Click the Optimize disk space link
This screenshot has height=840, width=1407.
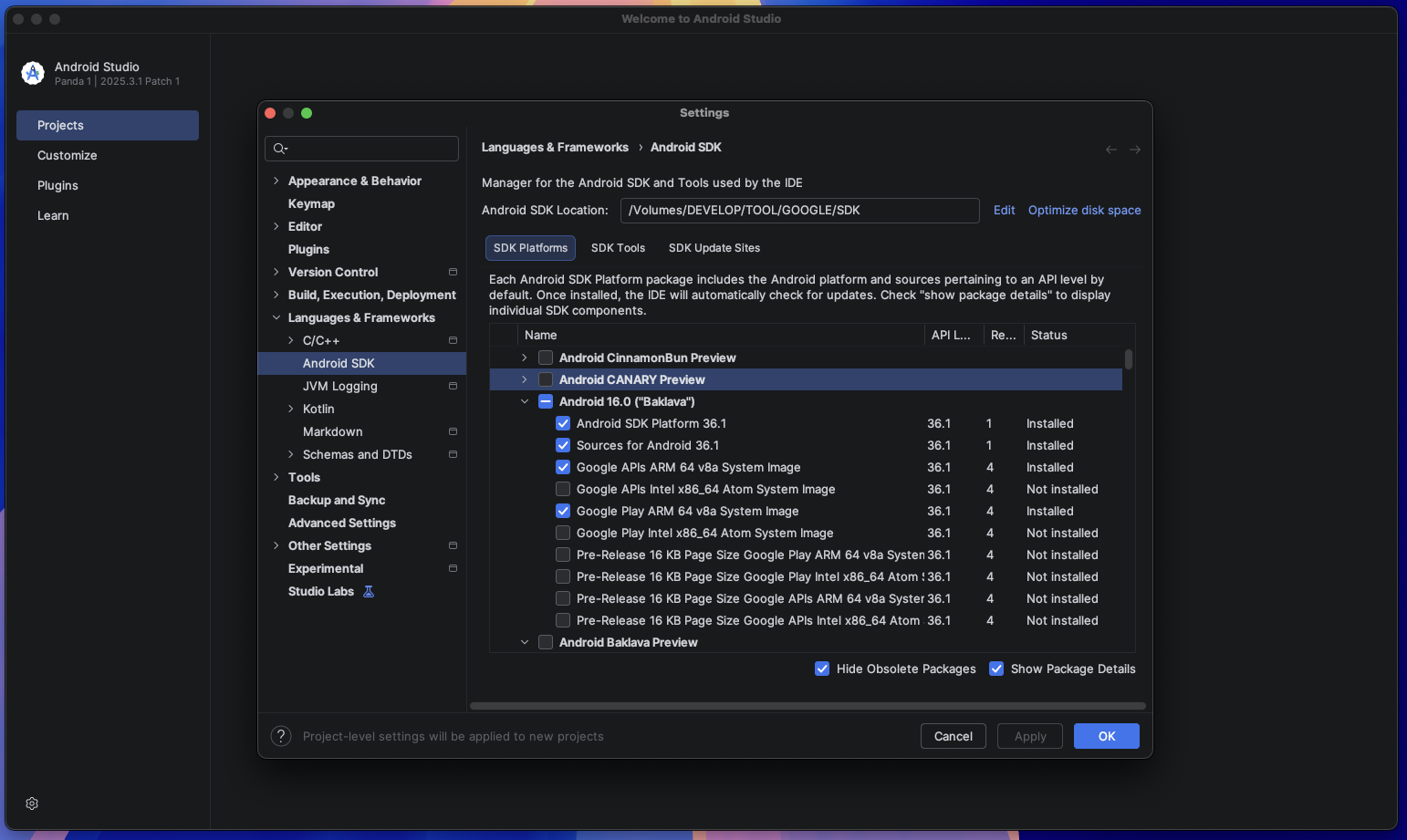click(x=1084, y=210)
